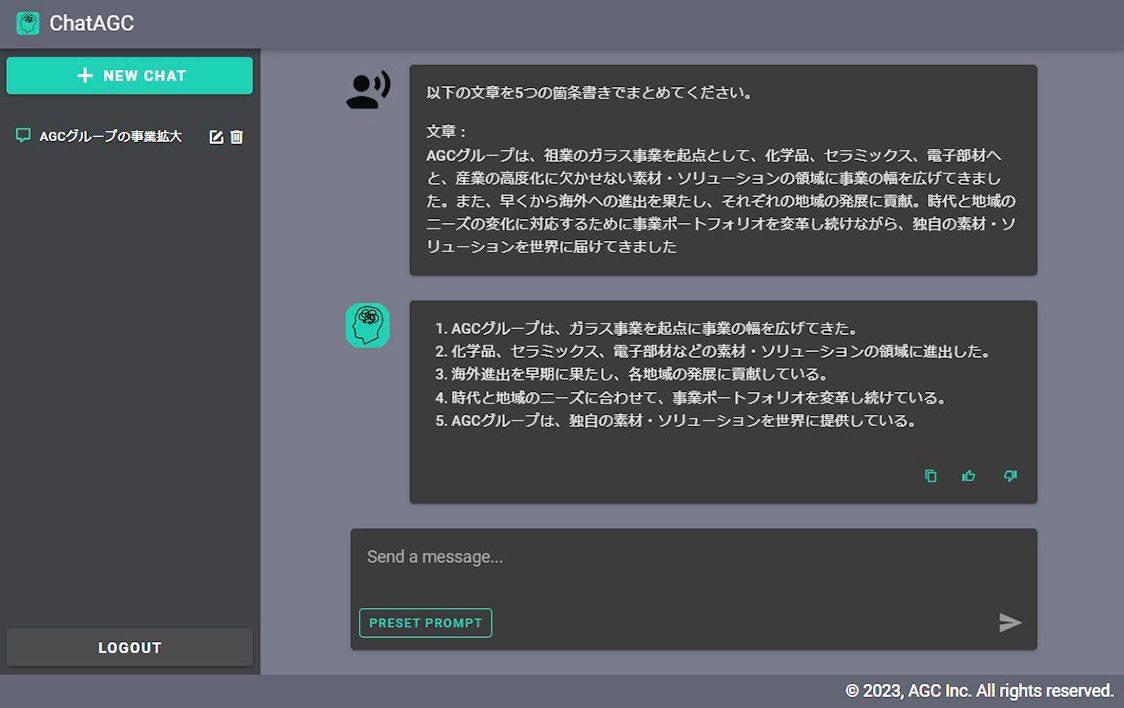Rename chat using the edit pencil icon
The width and height of the screenshot is (1124, 708).
point(216,137)
